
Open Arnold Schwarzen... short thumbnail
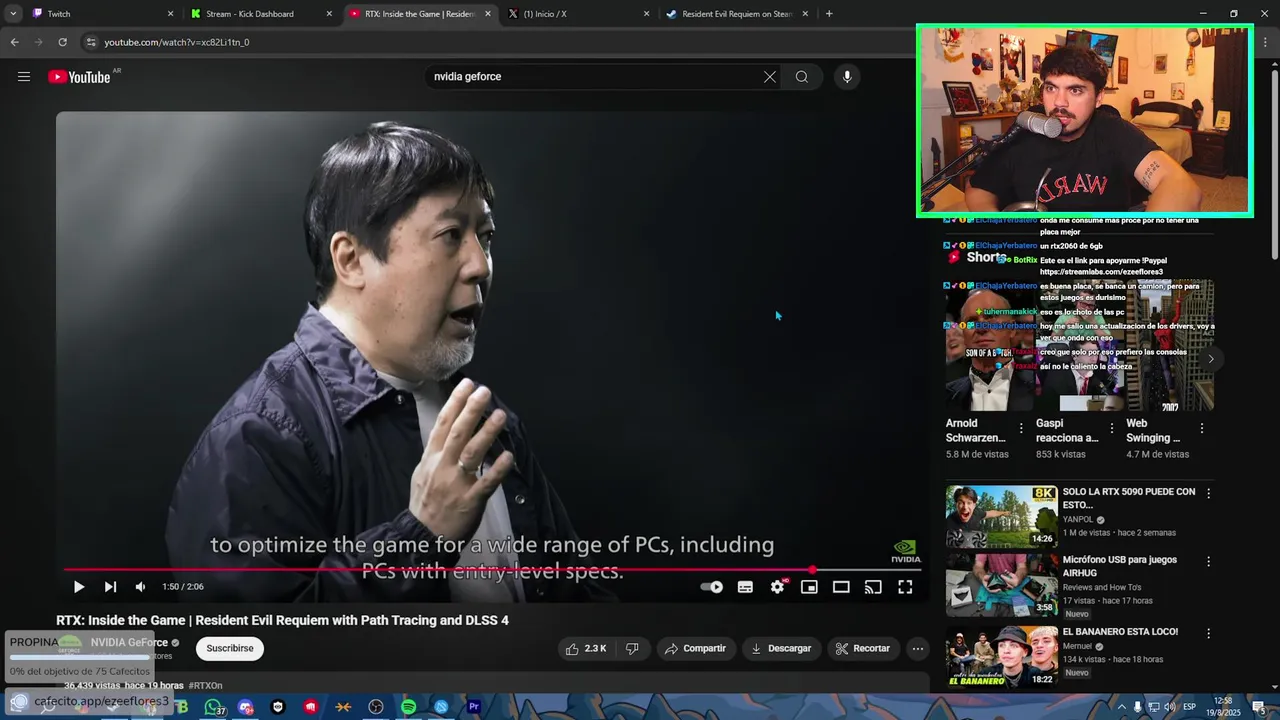990,345
